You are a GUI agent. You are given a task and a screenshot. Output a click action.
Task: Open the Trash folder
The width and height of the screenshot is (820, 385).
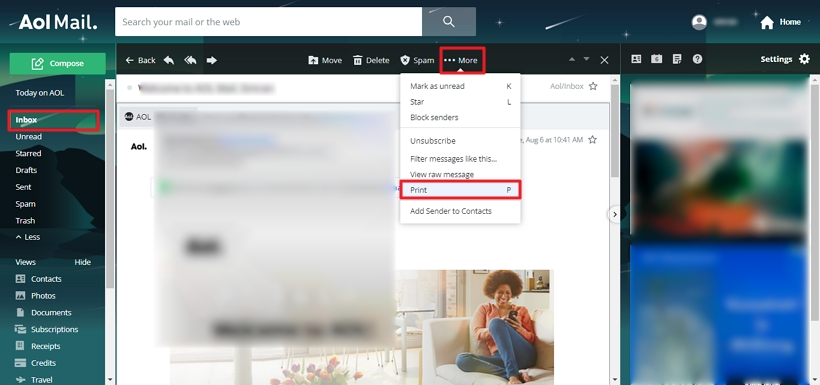point(25,221)
